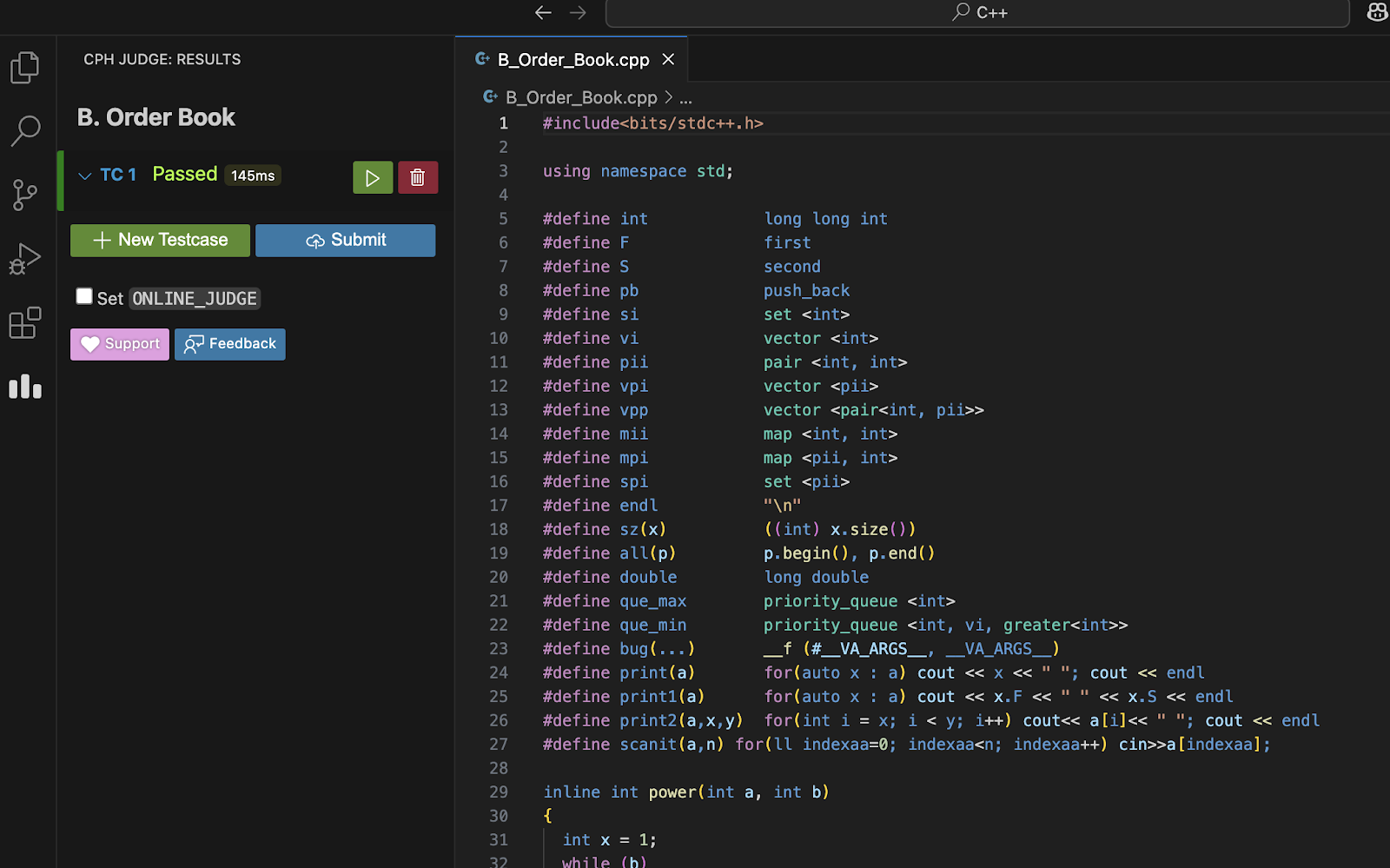Click the 'Passed' status text
1390x868 pixels.
185,174
